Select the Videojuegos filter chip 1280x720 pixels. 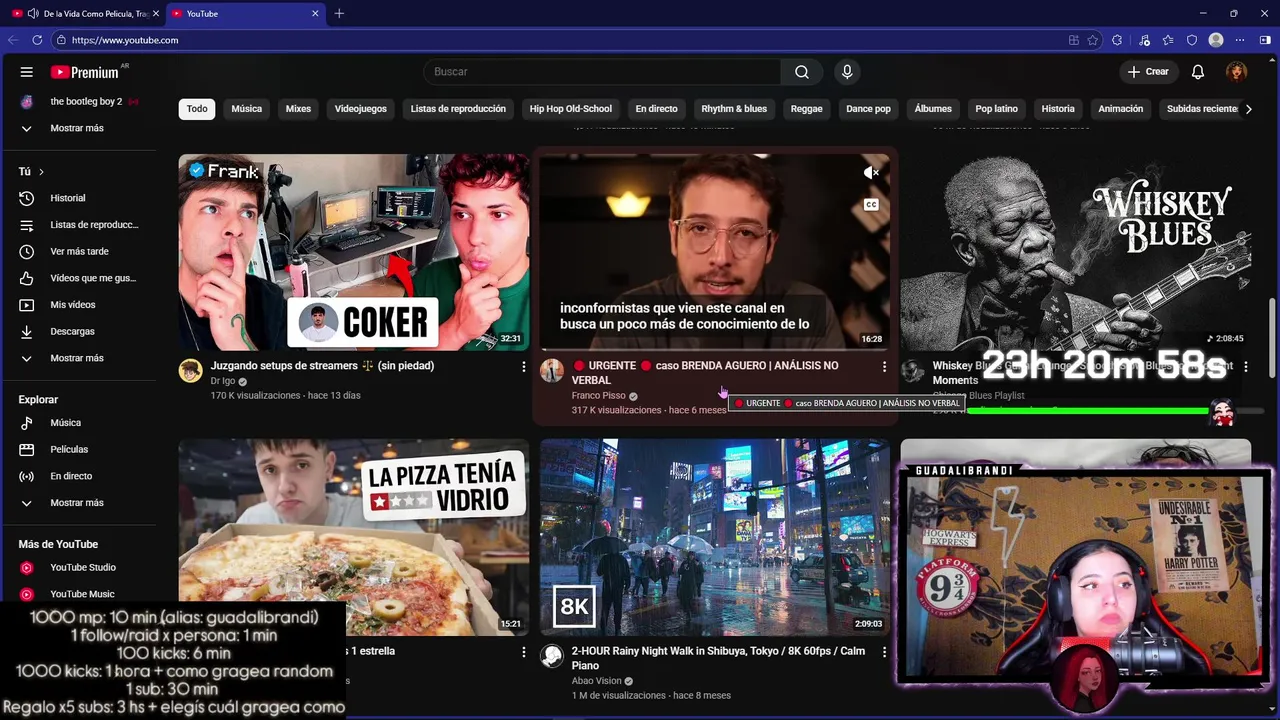[360, 109]
